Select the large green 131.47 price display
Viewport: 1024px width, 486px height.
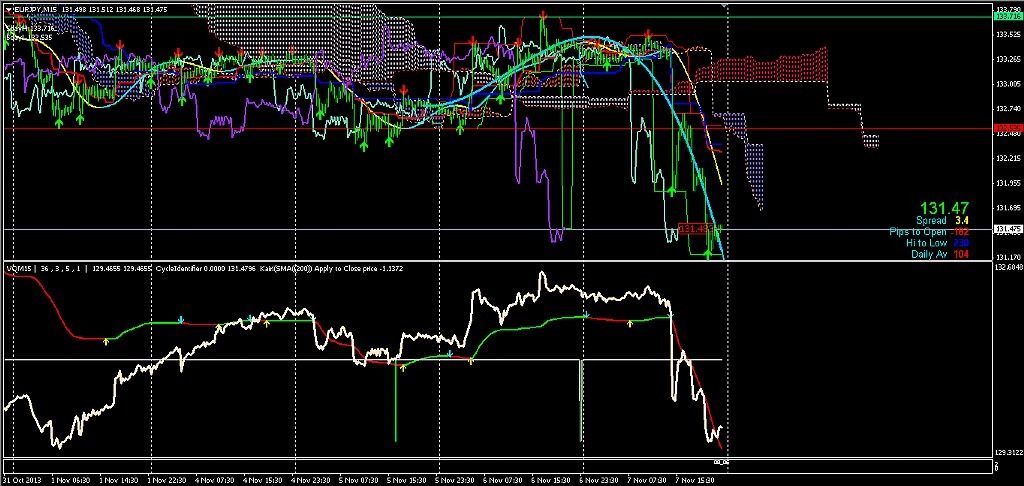point(944,208)
